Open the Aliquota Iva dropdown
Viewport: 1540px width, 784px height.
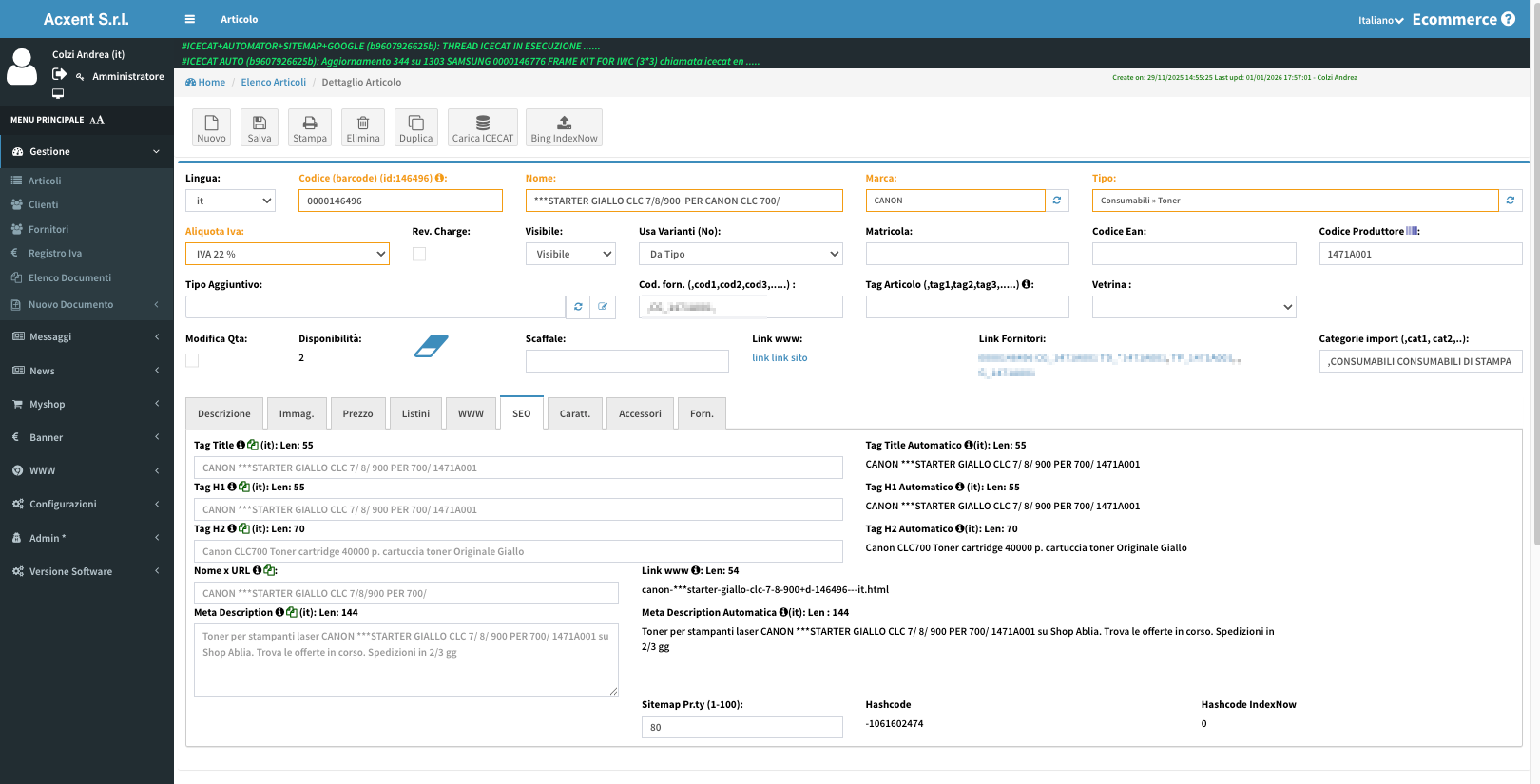(287, 254)
